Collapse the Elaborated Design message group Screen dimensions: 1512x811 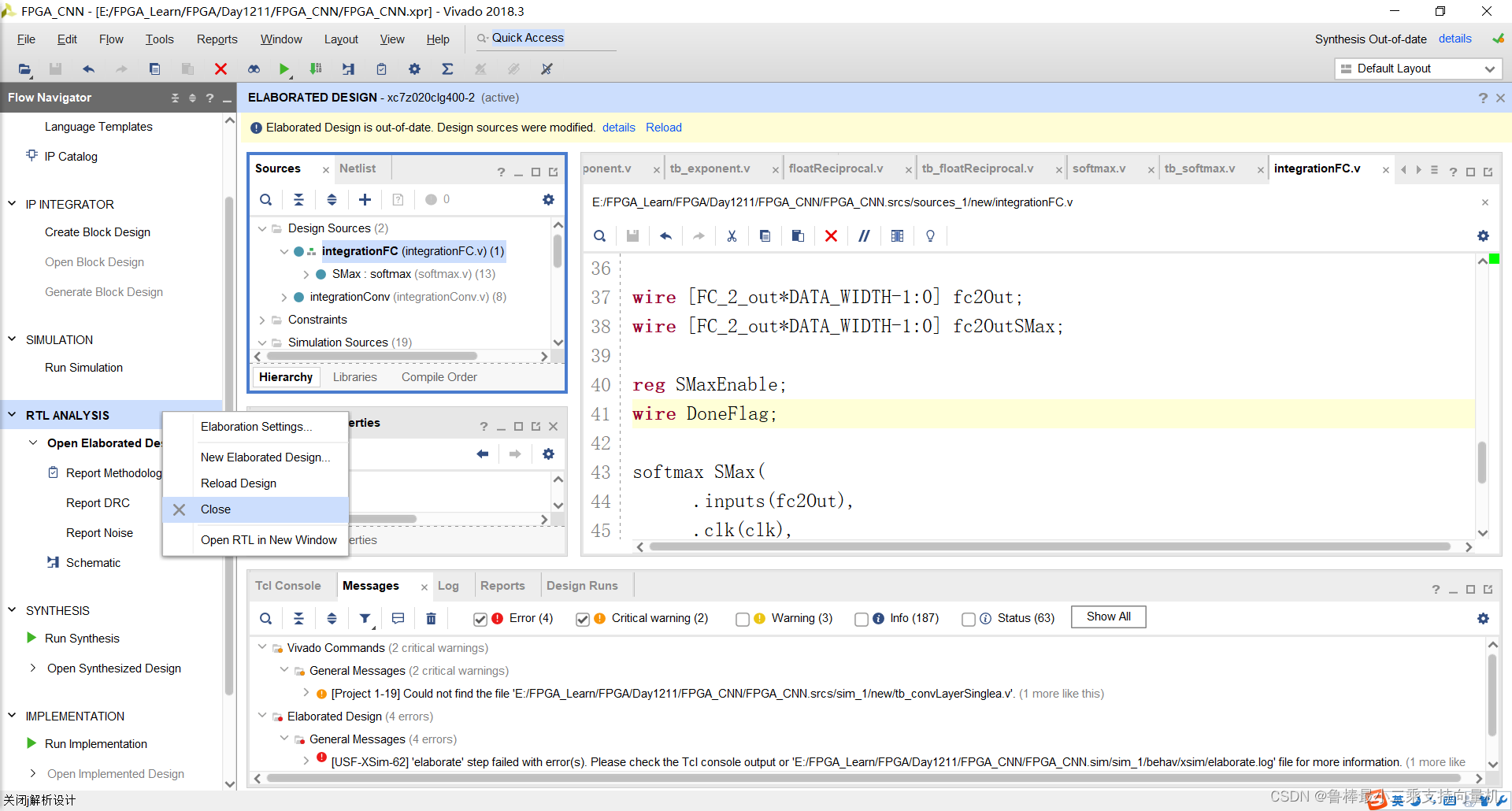262,716
